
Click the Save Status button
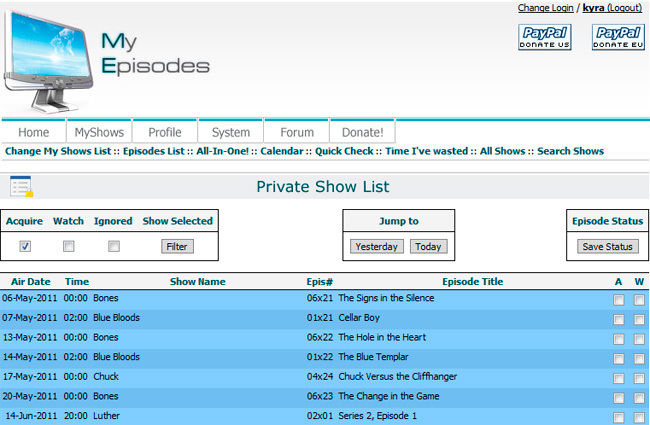(607, 246)
